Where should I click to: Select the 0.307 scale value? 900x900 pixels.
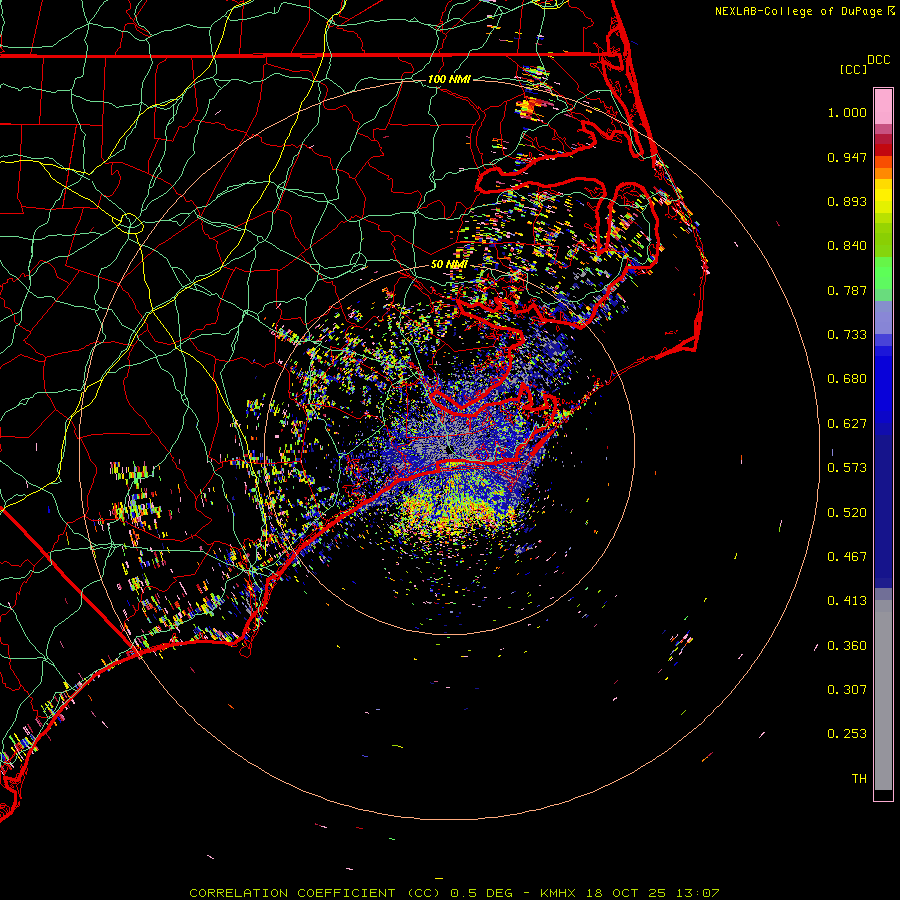pyautogui.click(x=847, y=690)
